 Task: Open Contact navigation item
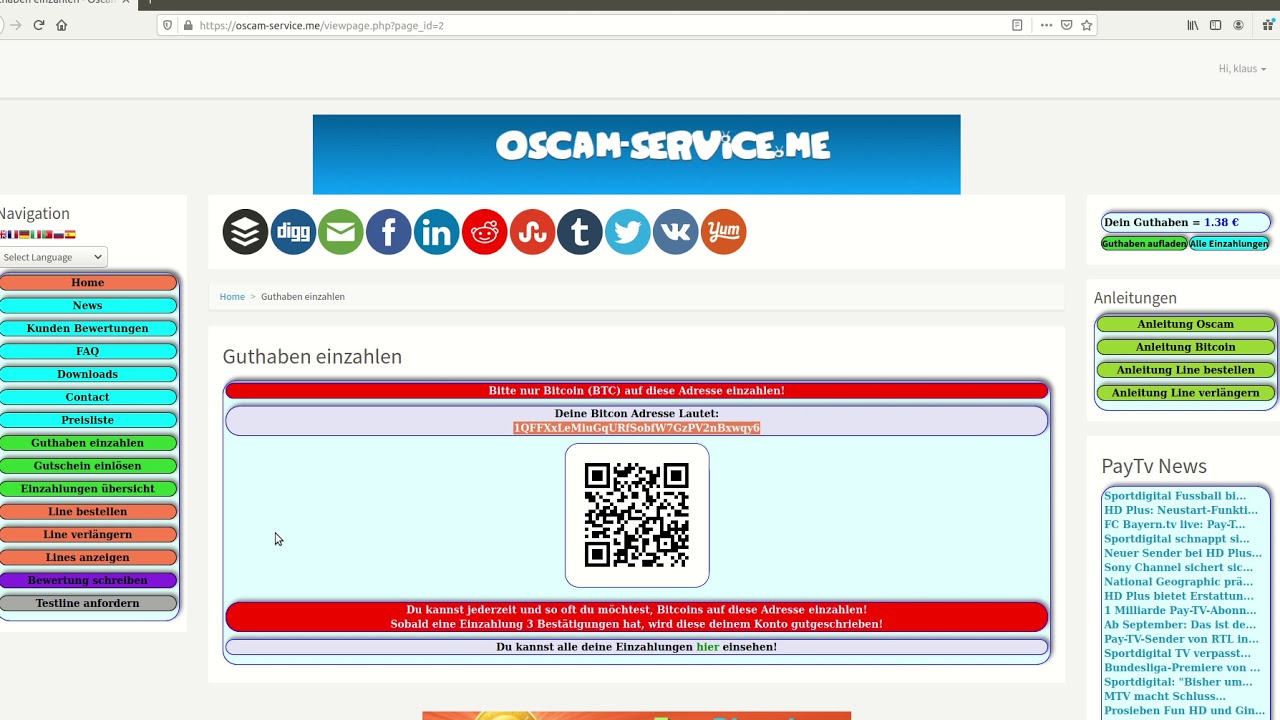tap(88, 397)
